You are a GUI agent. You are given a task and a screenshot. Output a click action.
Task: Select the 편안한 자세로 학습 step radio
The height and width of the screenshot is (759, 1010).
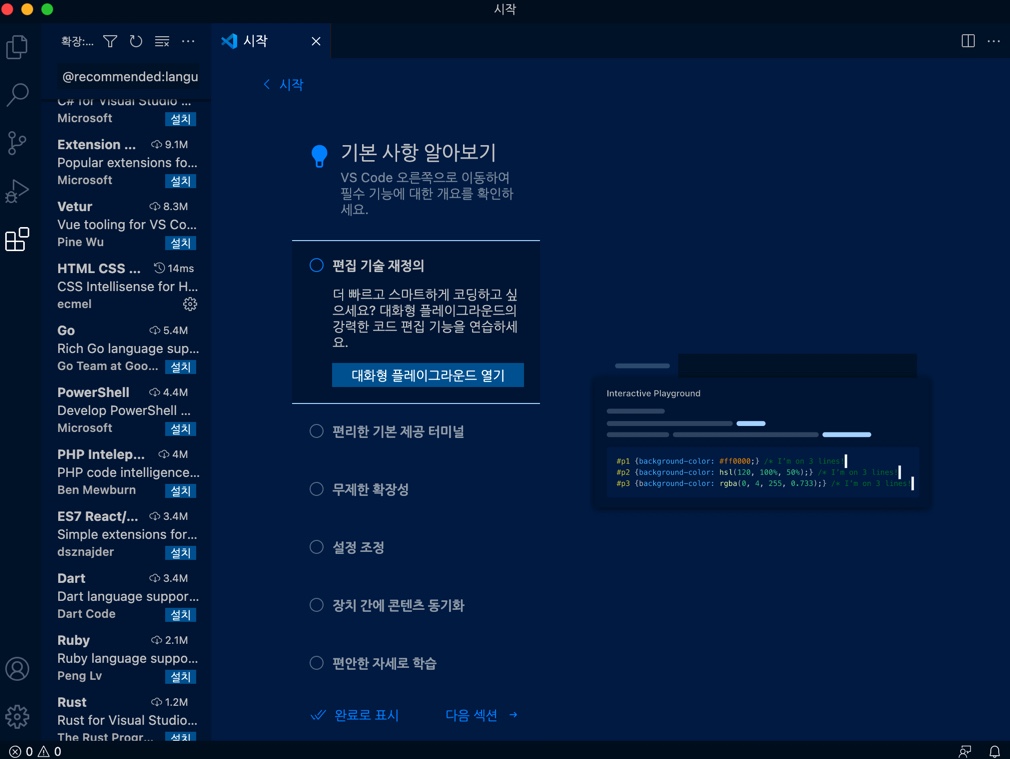(x=316, y=663)
